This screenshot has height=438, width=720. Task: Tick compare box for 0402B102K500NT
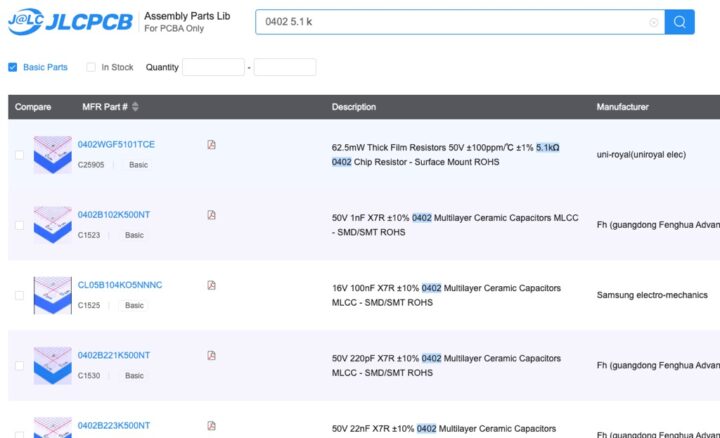[19, 225]
